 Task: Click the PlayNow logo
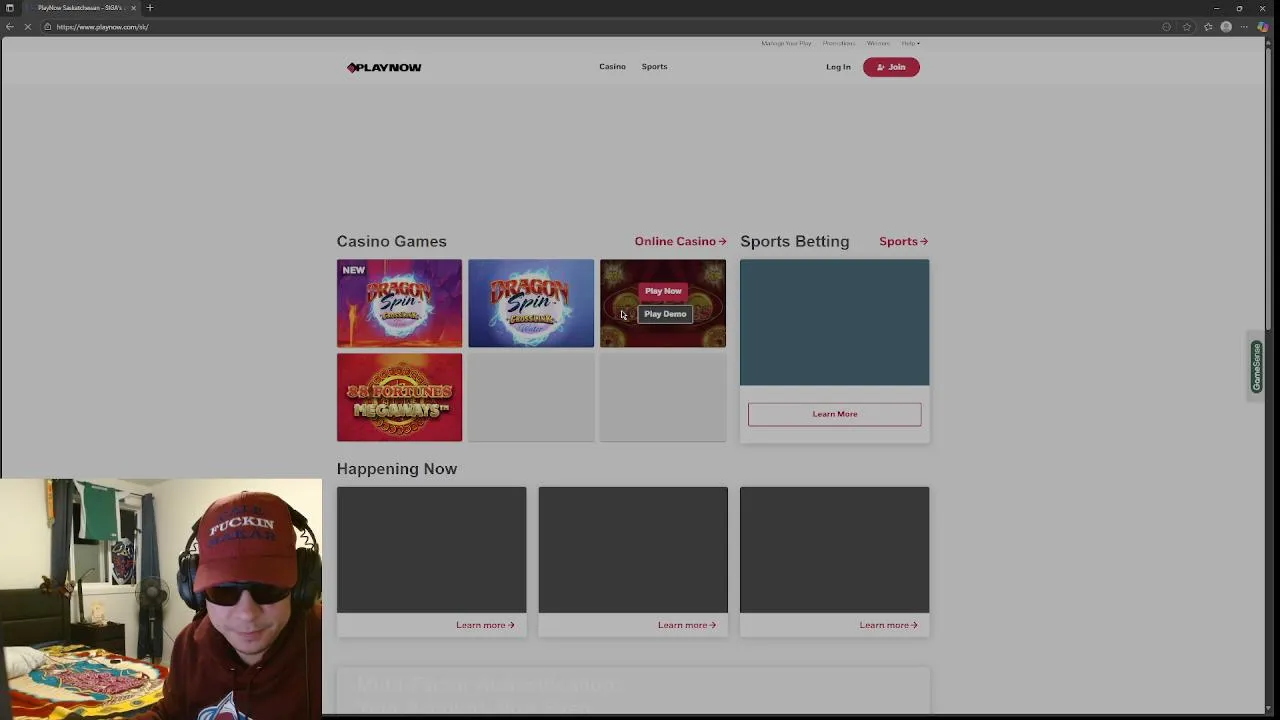click(x=384, y=67)
